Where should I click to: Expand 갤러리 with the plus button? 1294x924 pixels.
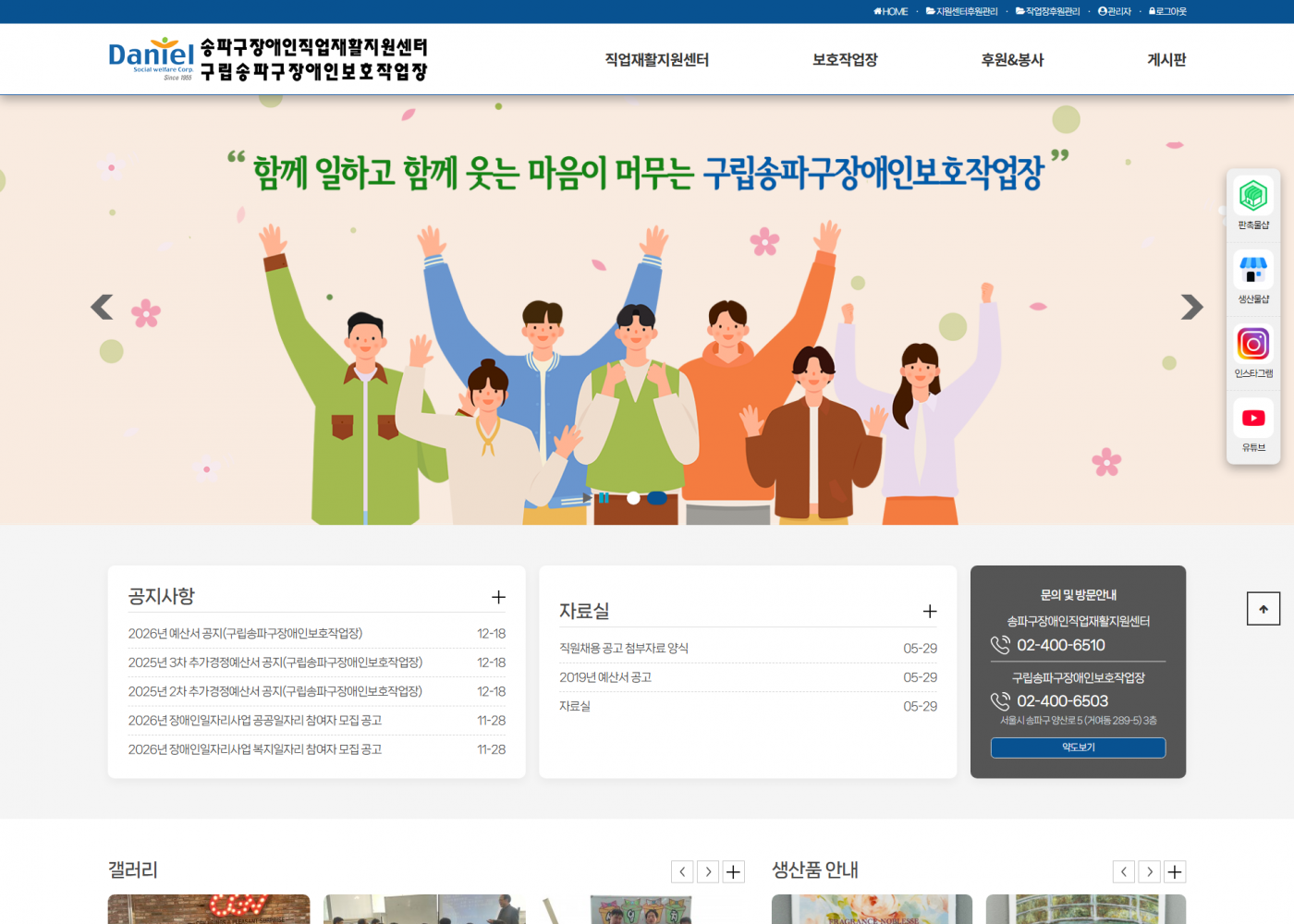(733, 871)
